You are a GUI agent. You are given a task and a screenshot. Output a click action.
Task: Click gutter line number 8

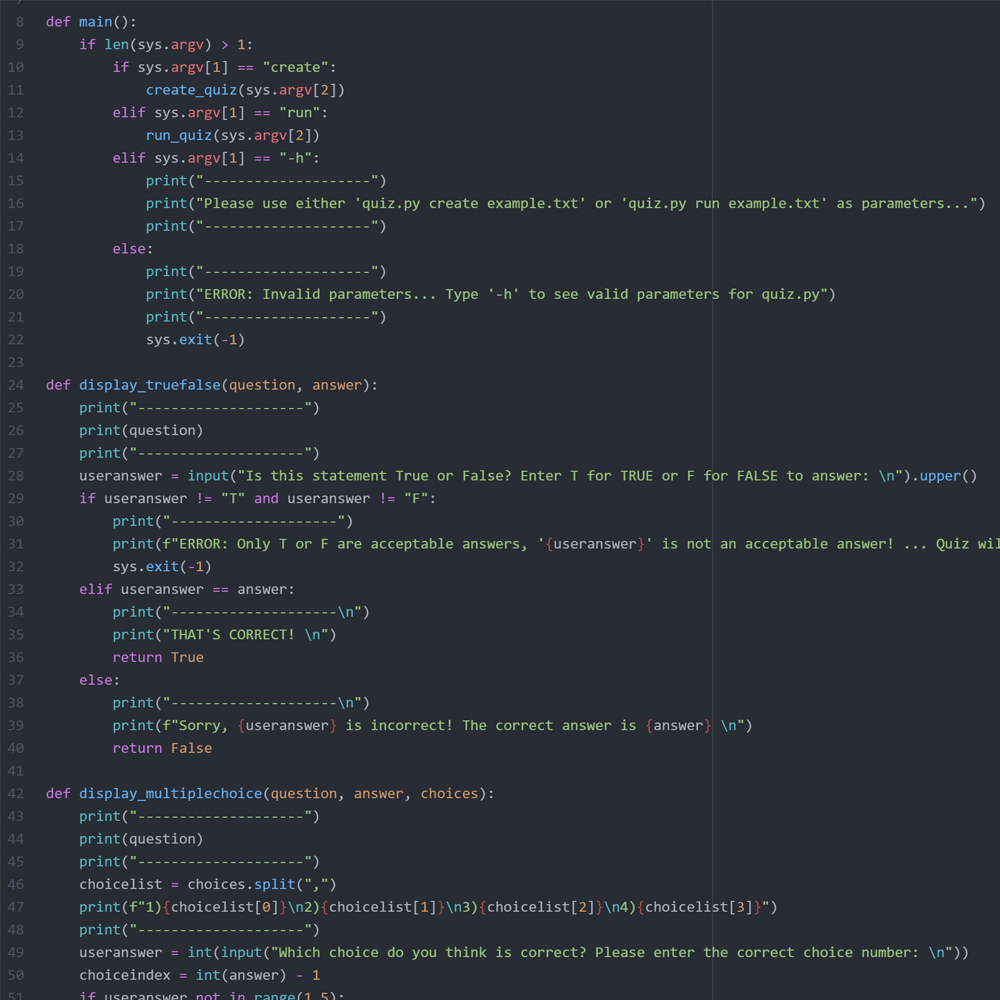coord(20,22)
